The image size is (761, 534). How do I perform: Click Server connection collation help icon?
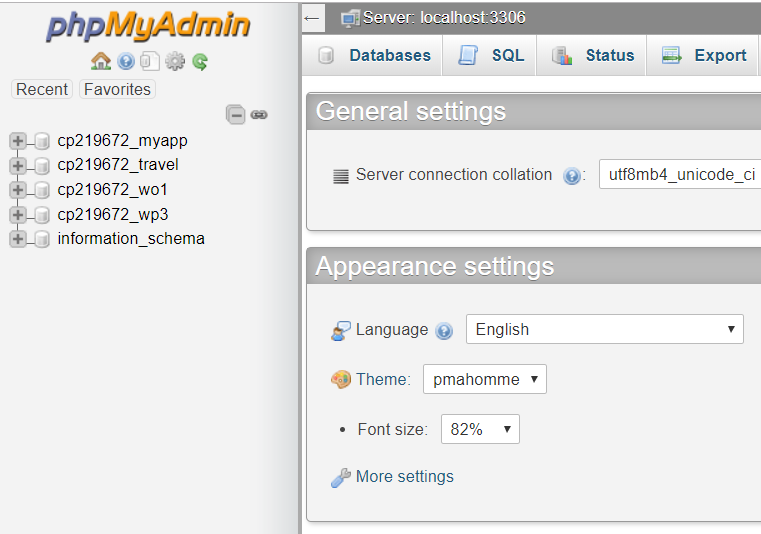pos(572,175)
